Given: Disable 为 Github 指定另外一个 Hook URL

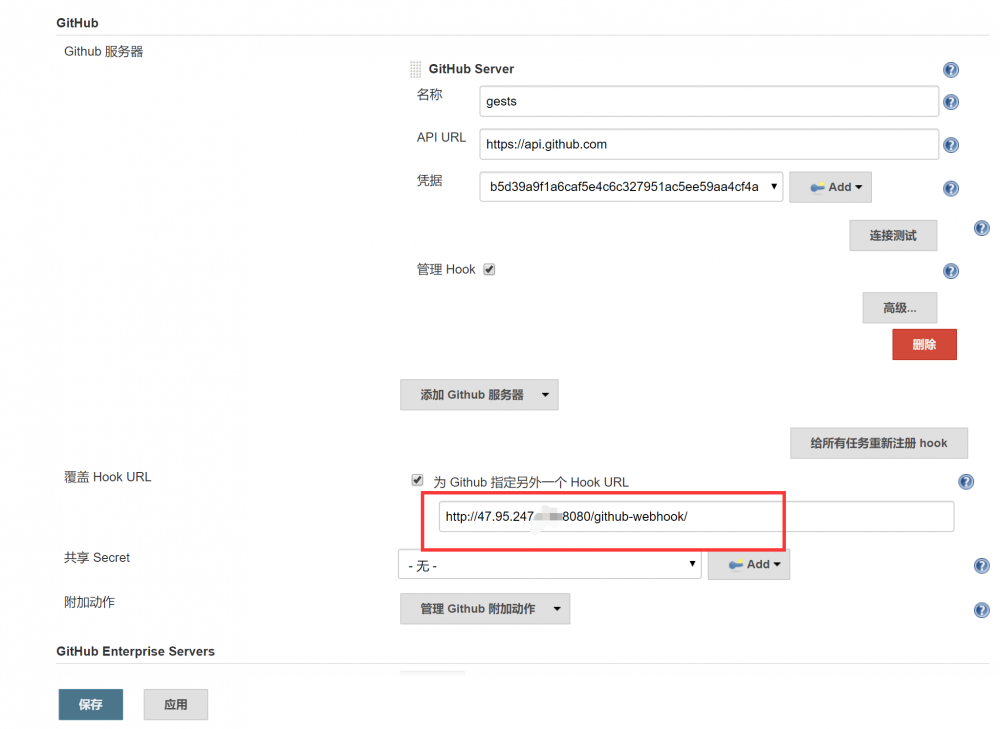Looking at the screenshot, I should click(x=417, y=480).
